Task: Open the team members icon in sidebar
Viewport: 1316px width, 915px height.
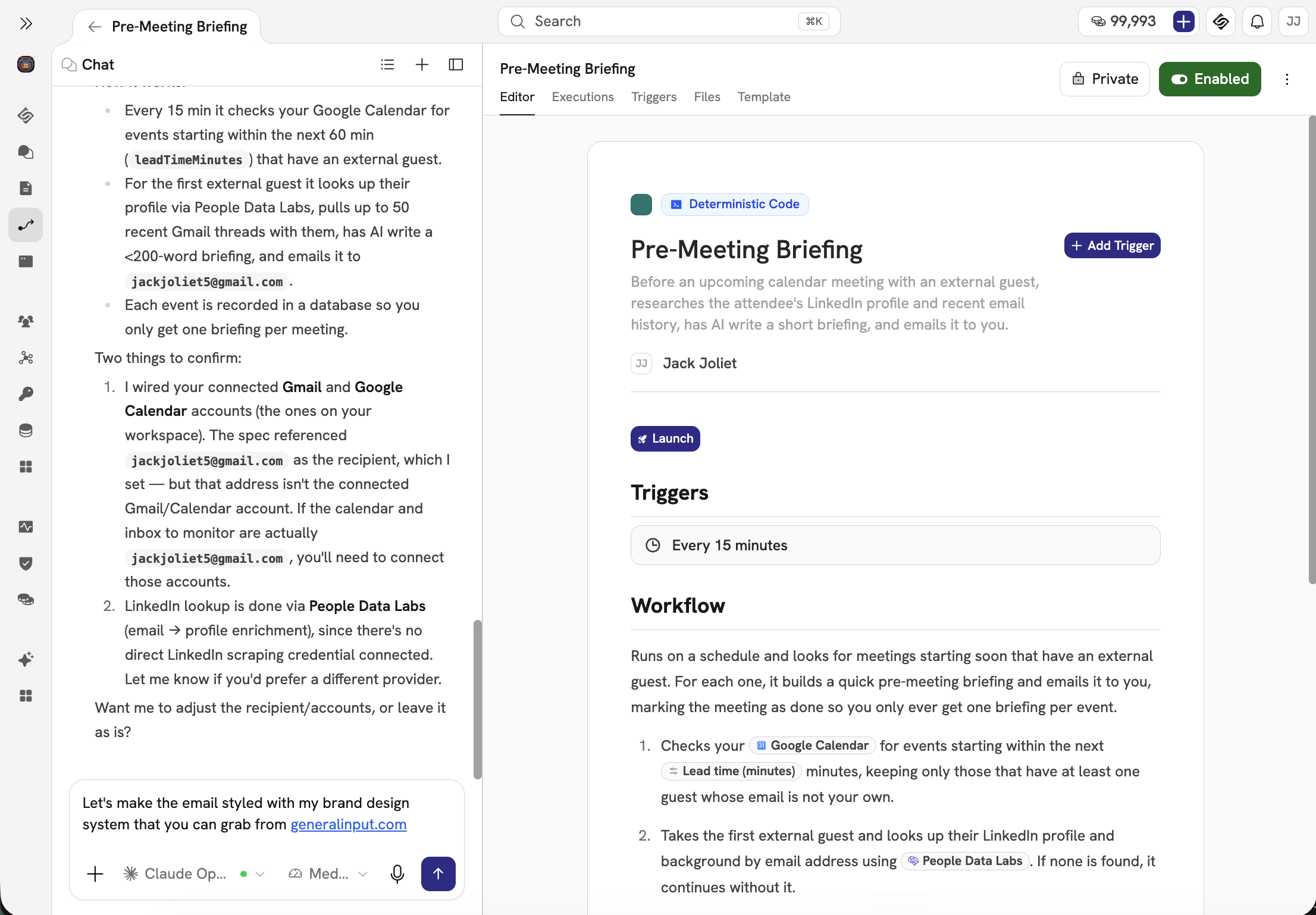Action: 26,321
